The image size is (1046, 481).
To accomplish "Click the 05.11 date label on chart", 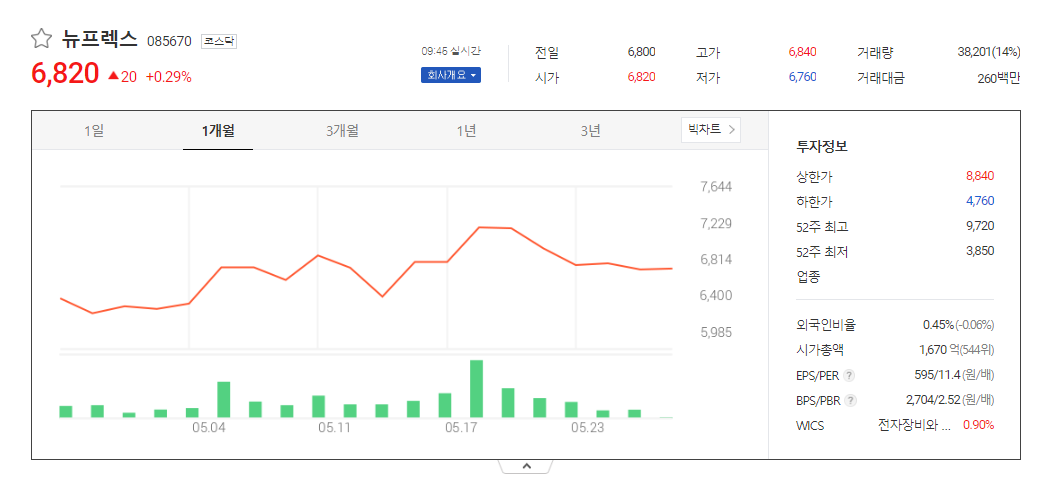I will [335, 428].
